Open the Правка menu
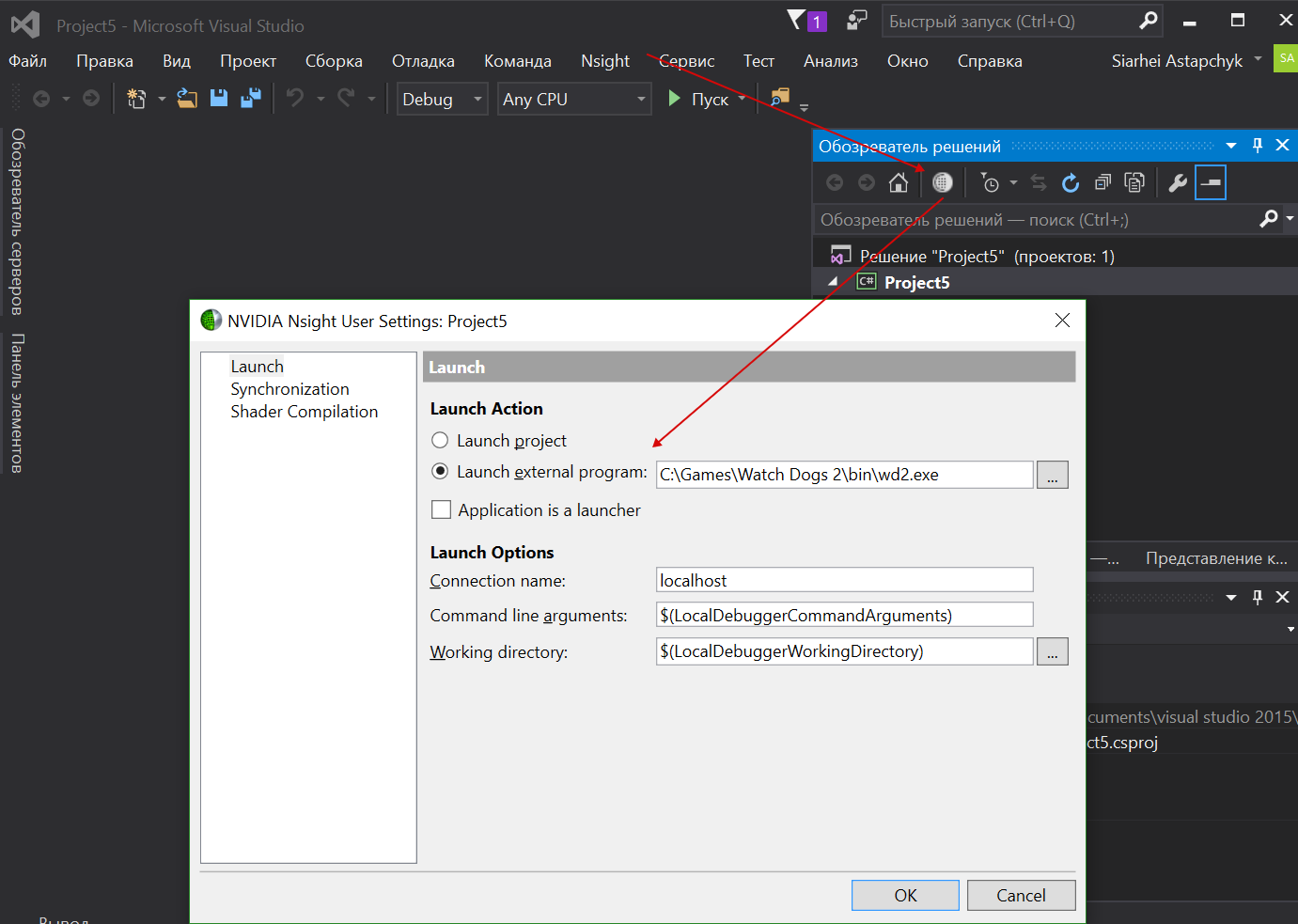Screen dimensions: 1298x924 click(x=104, y=61)
